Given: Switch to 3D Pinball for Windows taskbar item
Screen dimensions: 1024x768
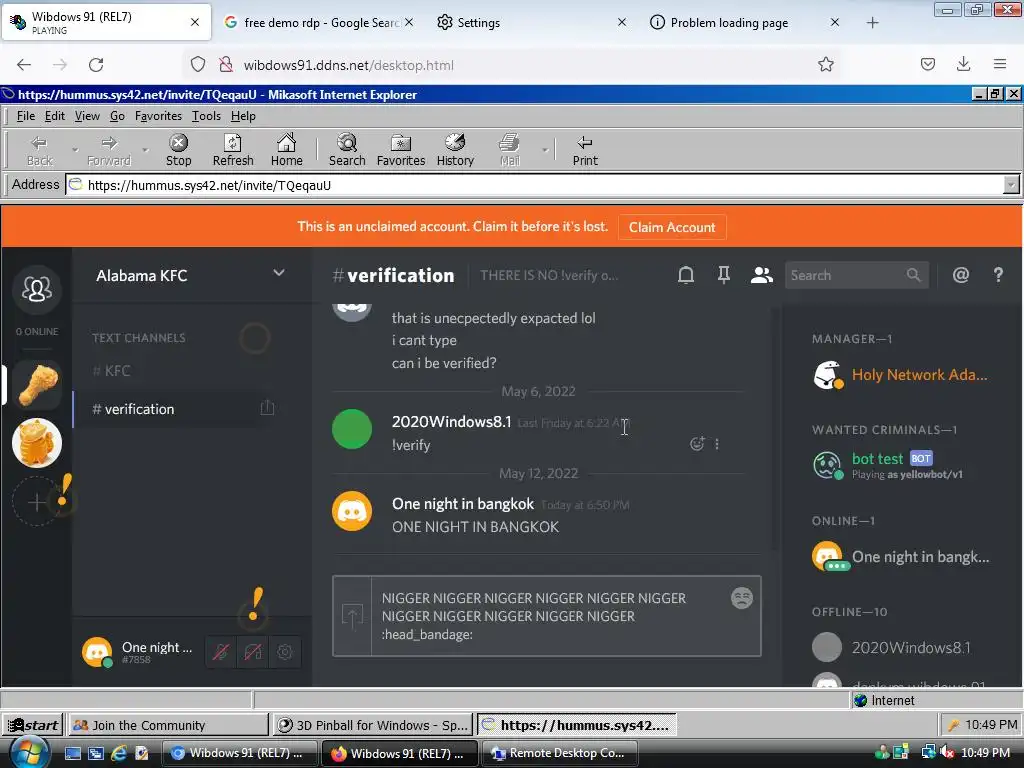Looking at the screenshot, I should pyautogui.click(x=374, y=725).
